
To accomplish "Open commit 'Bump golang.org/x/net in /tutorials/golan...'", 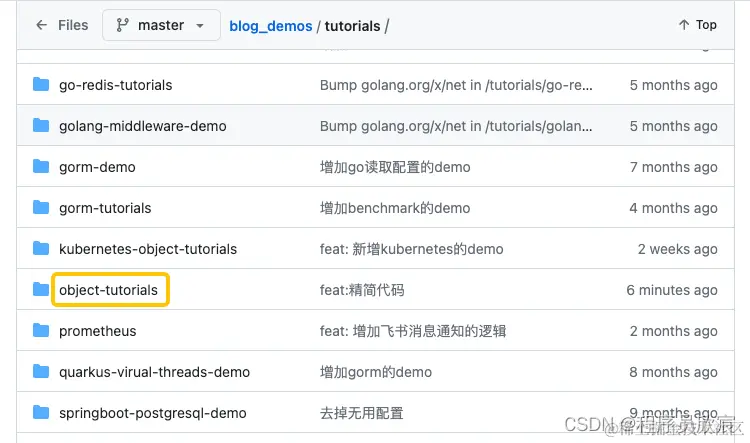I will (456, 126).
